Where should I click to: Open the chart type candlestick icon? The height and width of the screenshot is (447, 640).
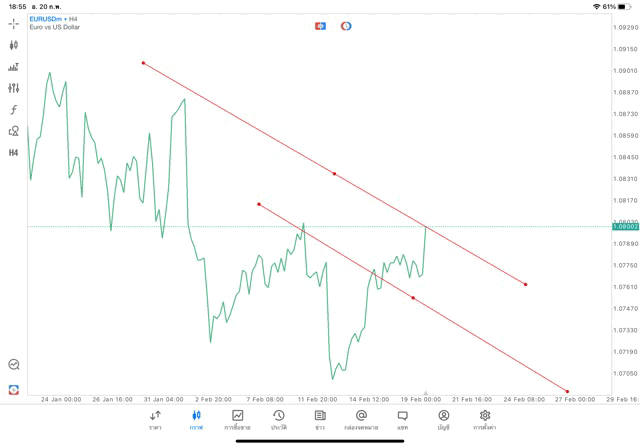[x=14, y=45]
